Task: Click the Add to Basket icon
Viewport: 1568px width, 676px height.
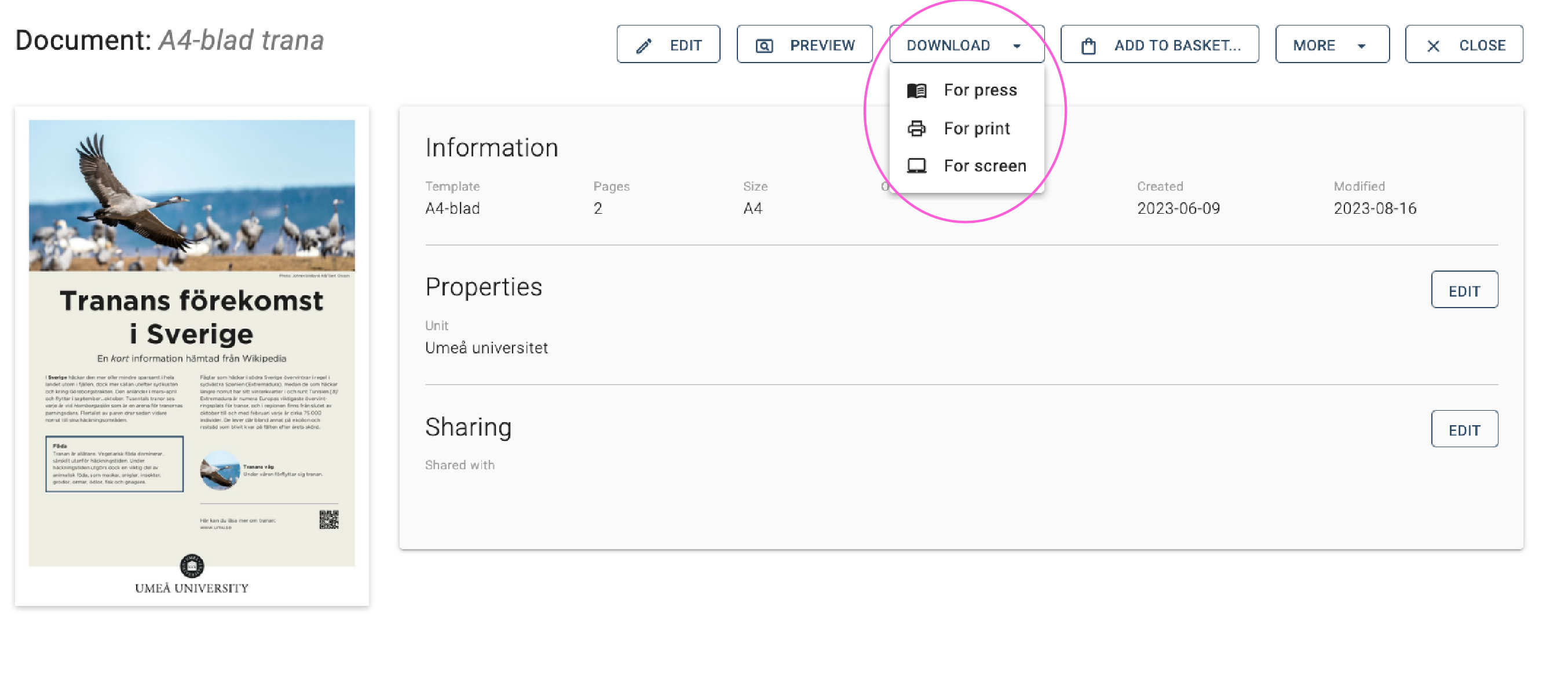Action: tap(1086, 44)
